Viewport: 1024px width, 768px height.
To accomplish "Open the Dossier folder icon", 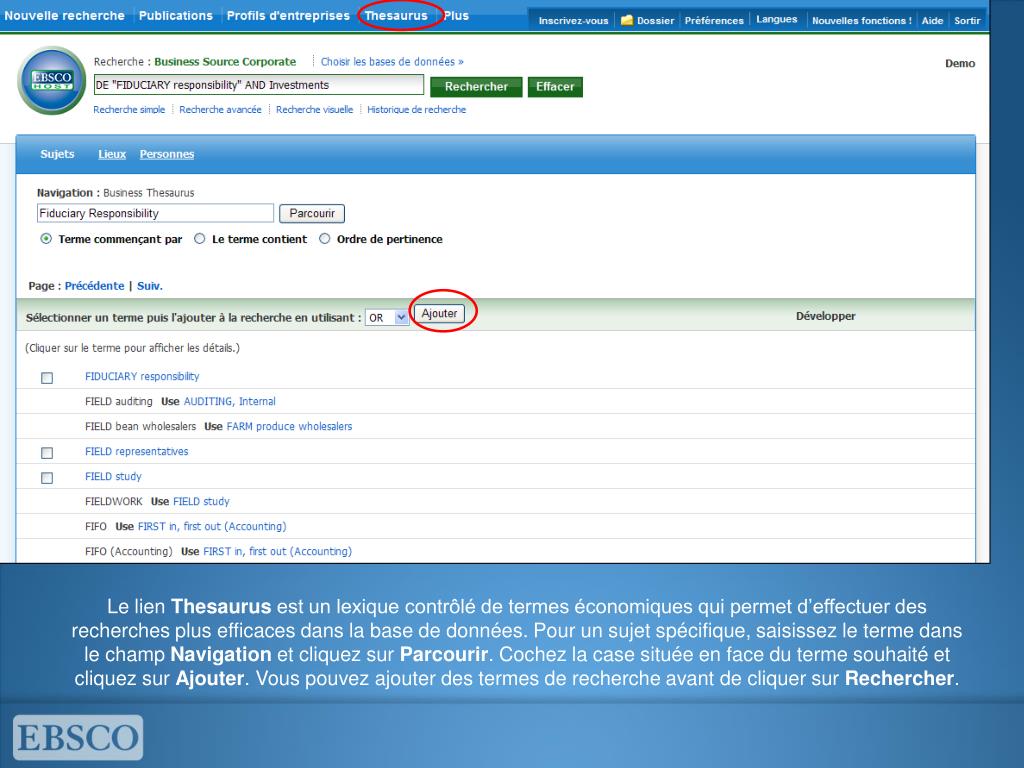I will [x=626, y=20].
